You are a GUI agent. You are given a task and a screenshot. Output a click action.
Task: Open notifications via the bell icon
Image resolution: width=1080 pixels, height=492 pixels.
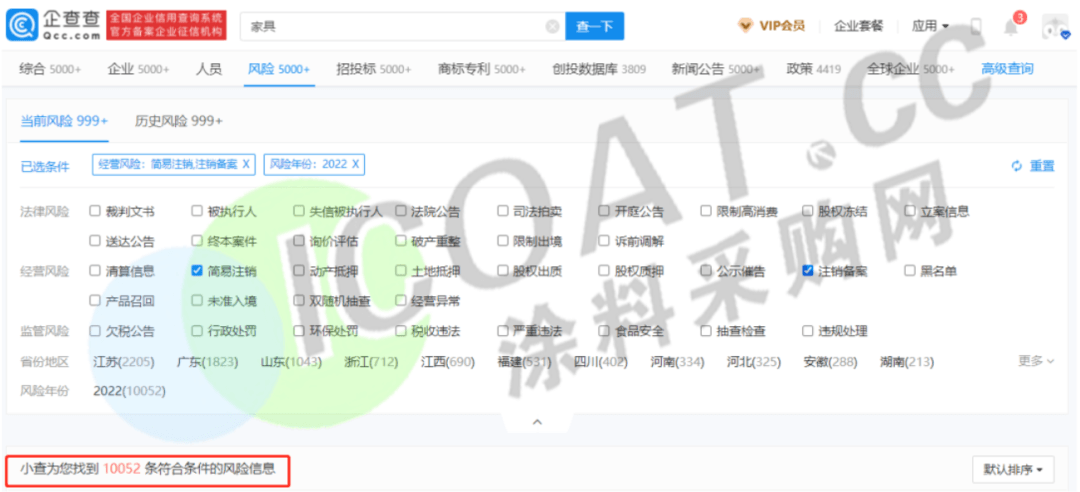coord(1011,27)
